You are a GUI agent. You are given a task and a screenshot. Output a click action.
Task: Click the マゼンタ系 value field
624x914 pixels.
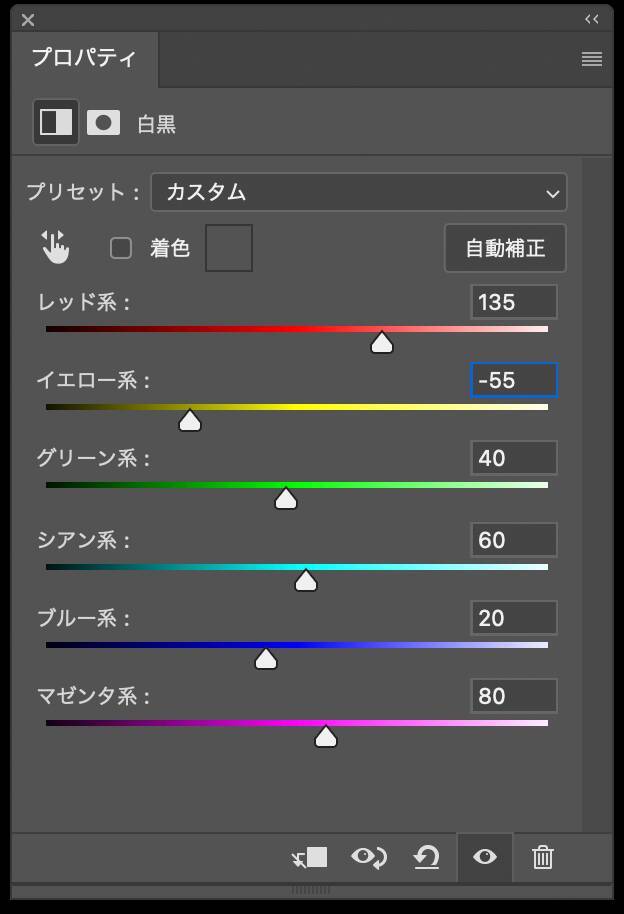pos(514,696)
